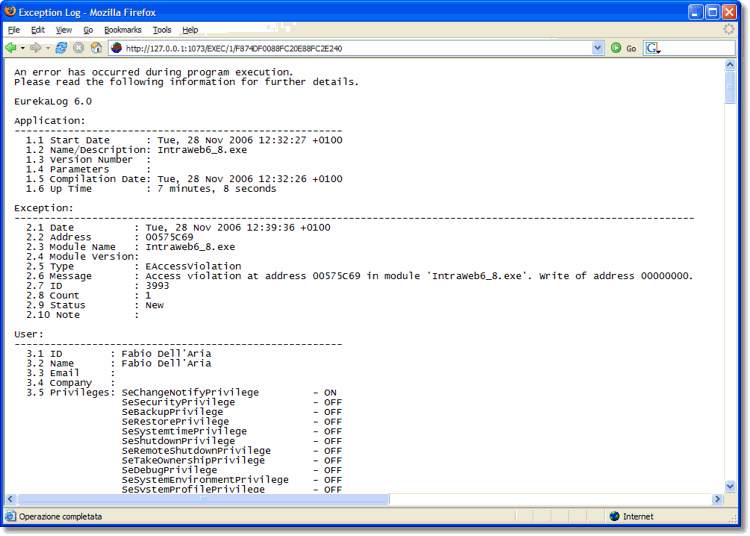750x536 pixels.
Task: Reload the page with the Refresh icon
Action: pyautogui.click(x=61, y=48)
